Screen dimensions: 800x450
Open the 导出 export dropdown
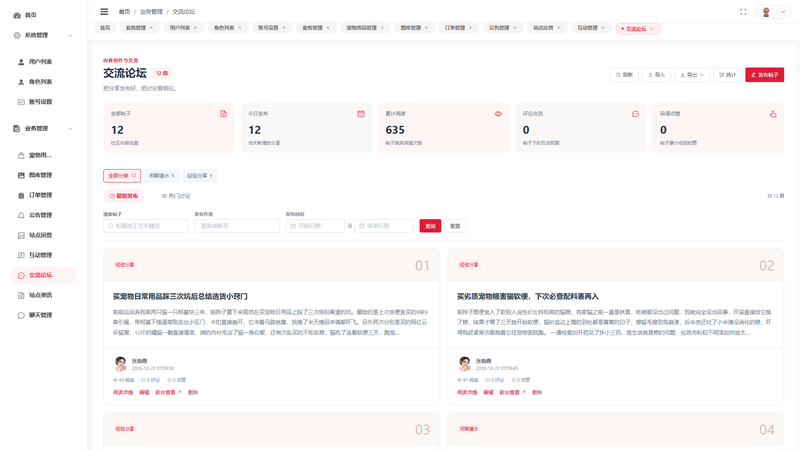[692, 75]
